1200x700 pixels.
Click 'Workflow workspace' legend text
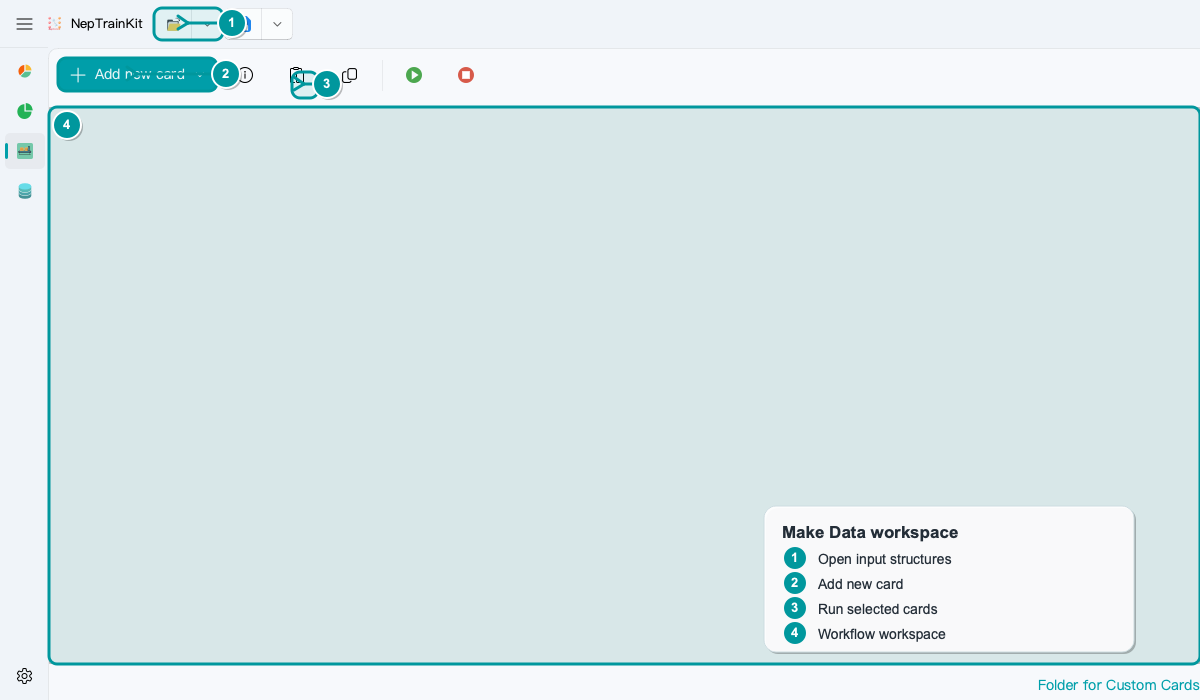tap(882, 634)
